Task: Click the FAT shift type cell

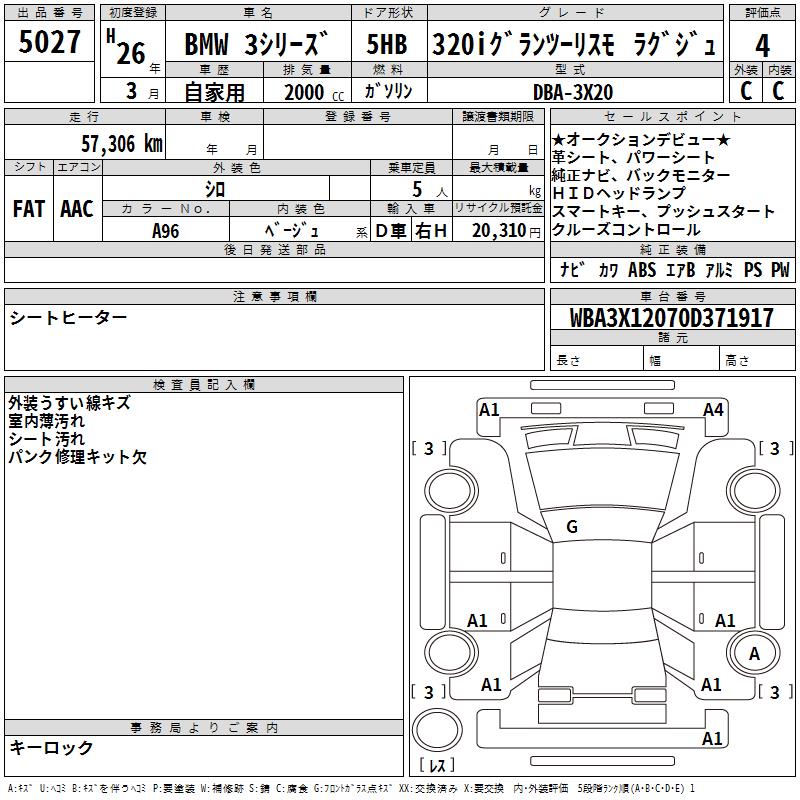Action: pos(29,208)
